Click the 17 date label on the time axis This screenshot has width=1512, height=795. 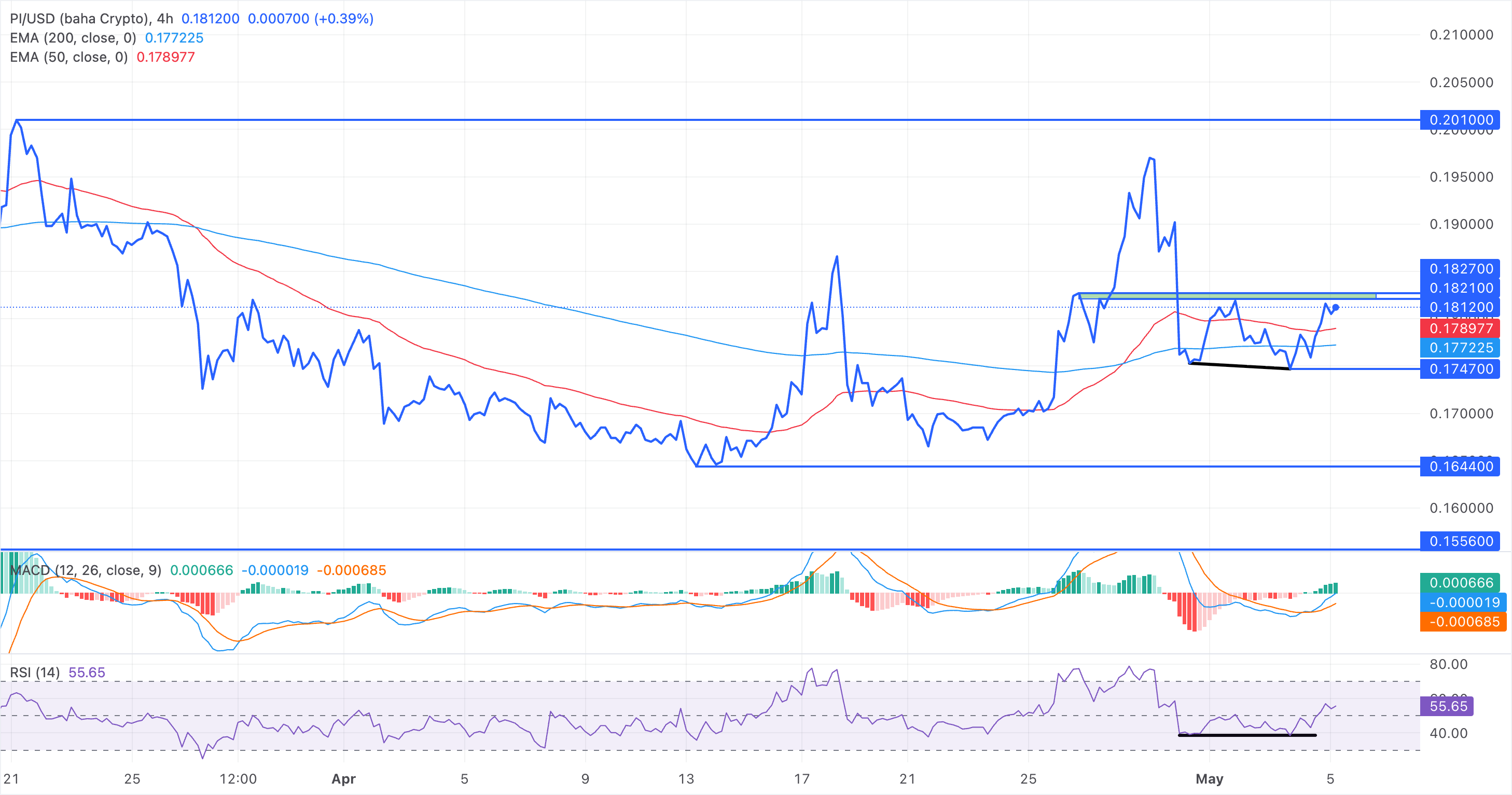tap(802, 779)
